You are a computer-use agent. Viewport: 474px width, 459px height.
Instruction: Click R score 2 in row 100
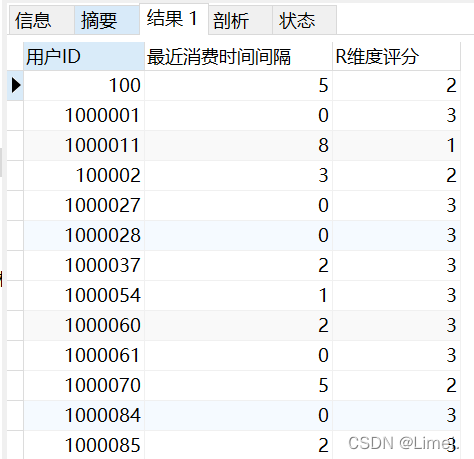(x=396, y=85)
